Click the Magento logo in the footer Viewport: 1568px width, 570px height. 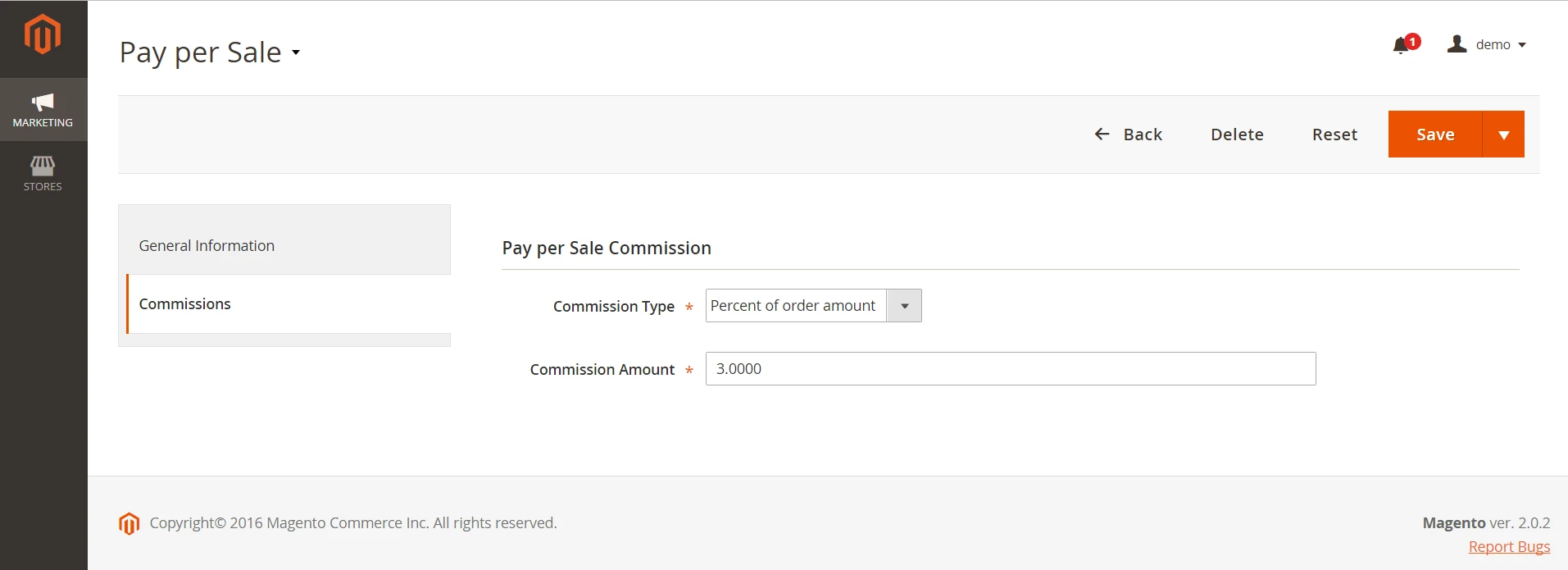pos(129,522)
